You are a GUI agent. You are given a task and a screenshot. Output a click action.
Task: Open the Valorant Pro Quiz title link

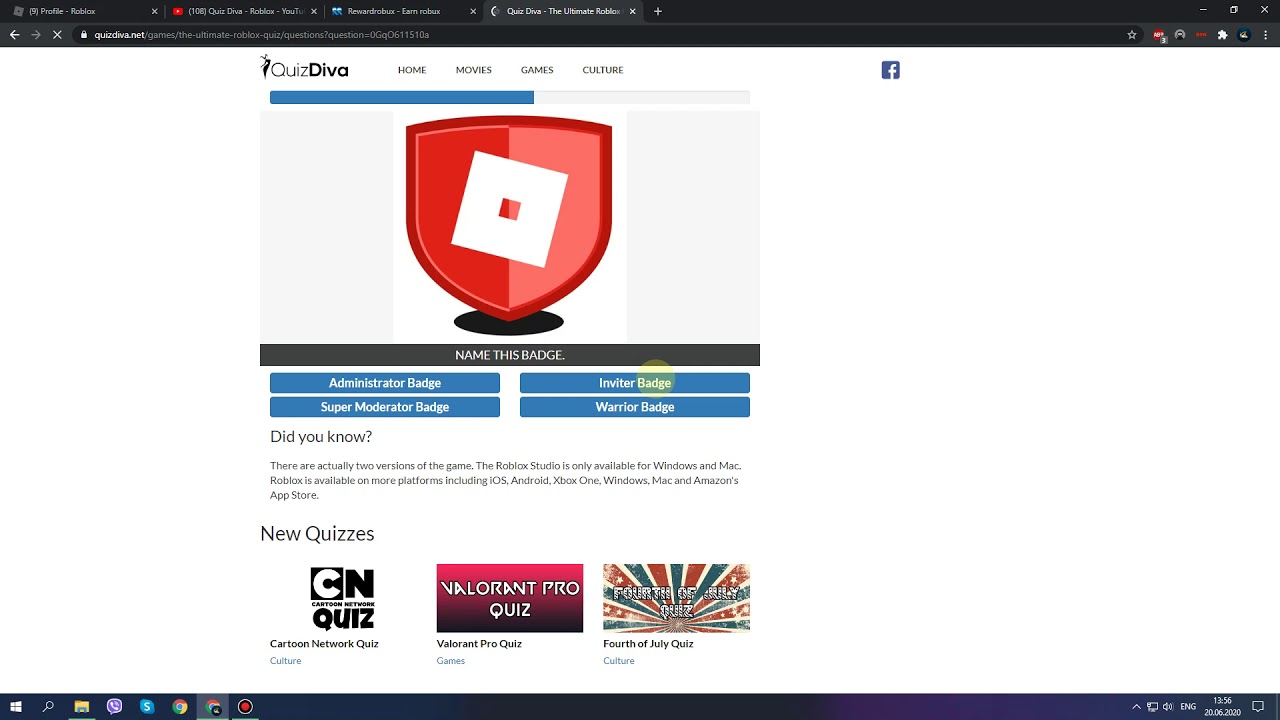pos(479,643)
